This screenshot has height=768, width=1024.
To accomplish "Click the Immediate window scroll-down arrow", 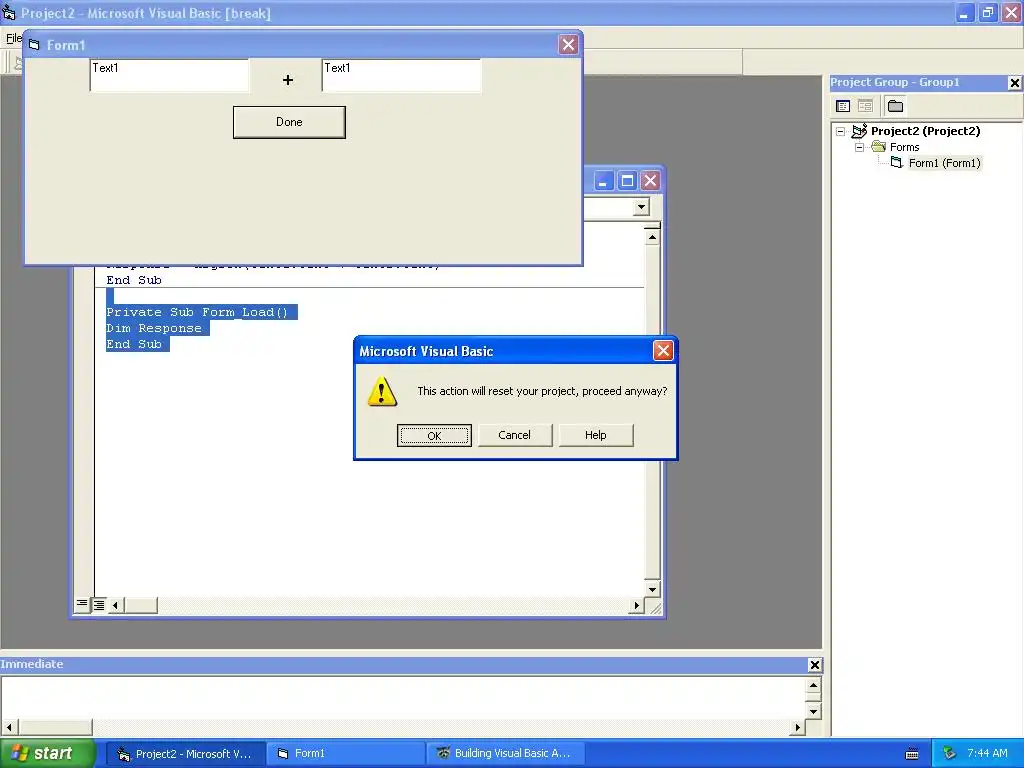I will click(x=813, y=711).
